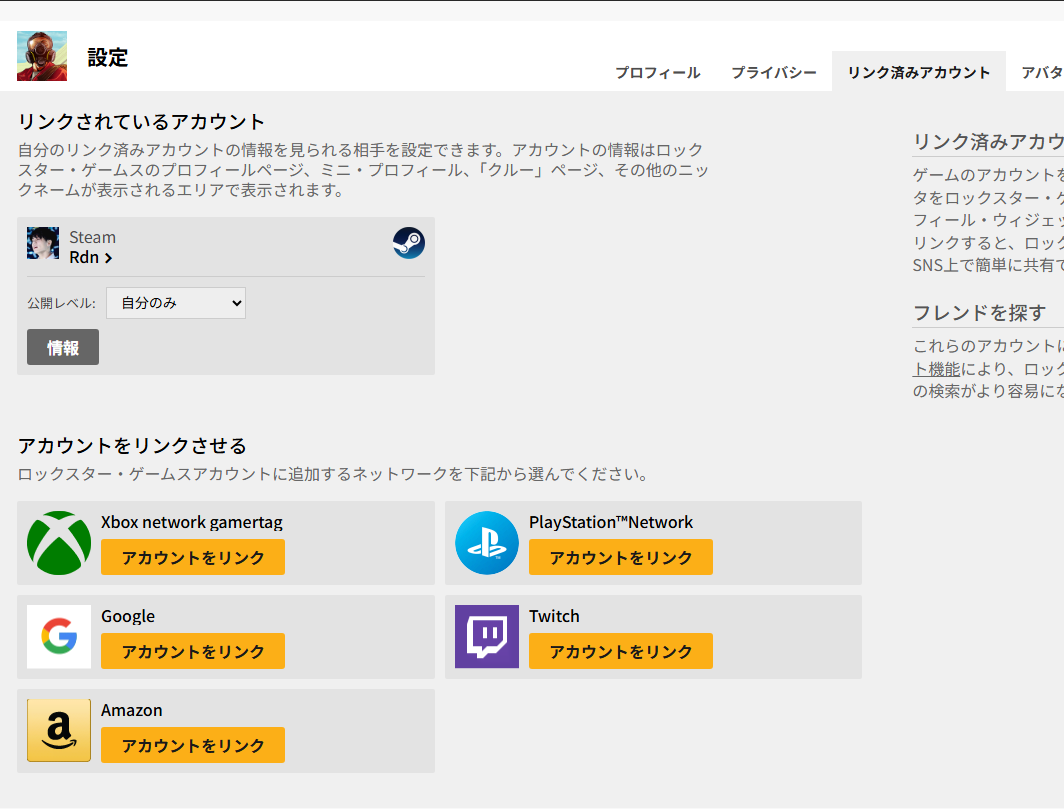Click the 設定 page title

click(x=108, y=58)
